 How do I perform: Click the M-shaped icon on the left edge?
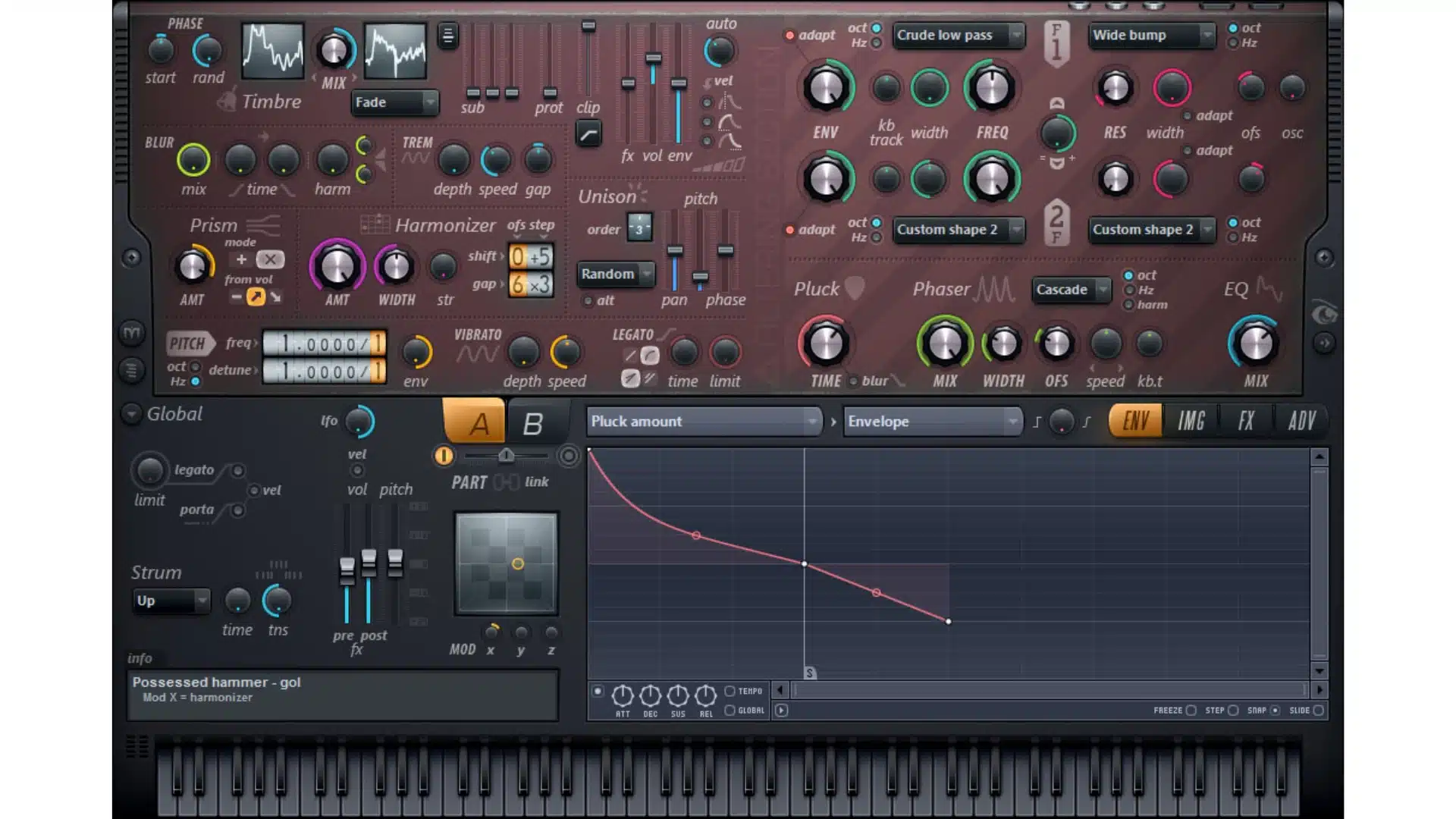pos(132,332)
